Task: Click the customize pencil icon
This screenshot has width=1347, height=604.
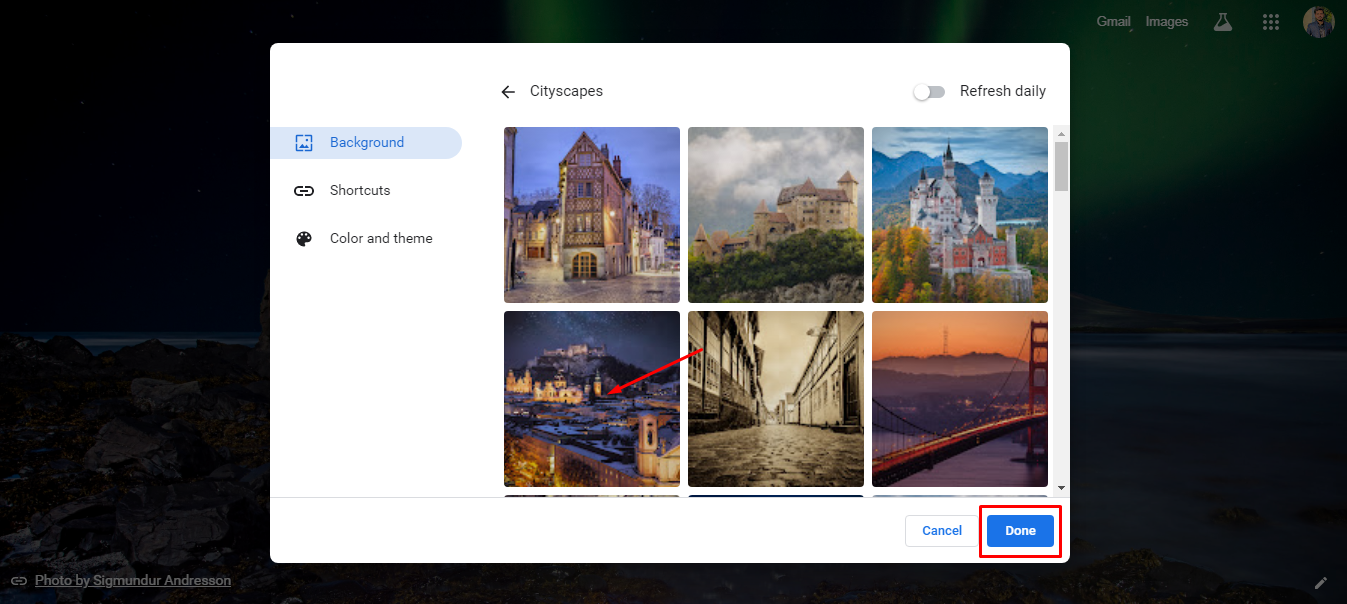Action: click(1321, 582)
